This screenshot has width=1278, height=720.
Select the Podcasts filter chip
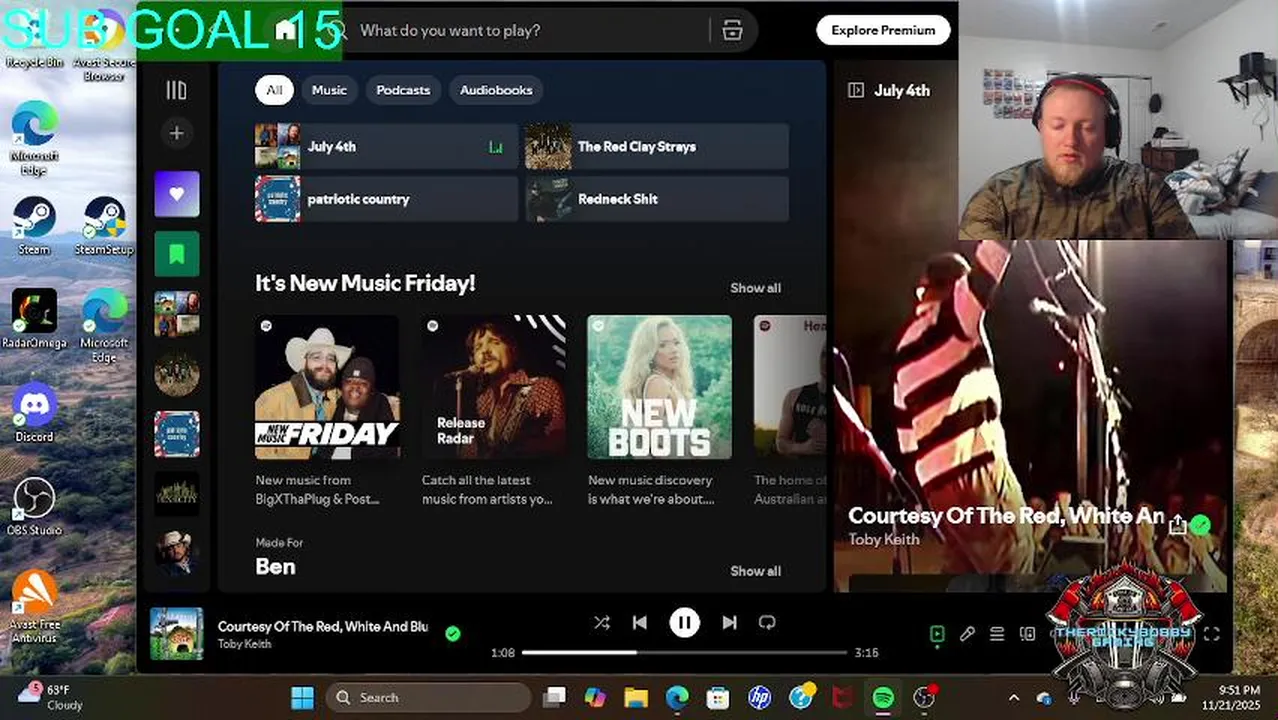(x=403, y=90)
